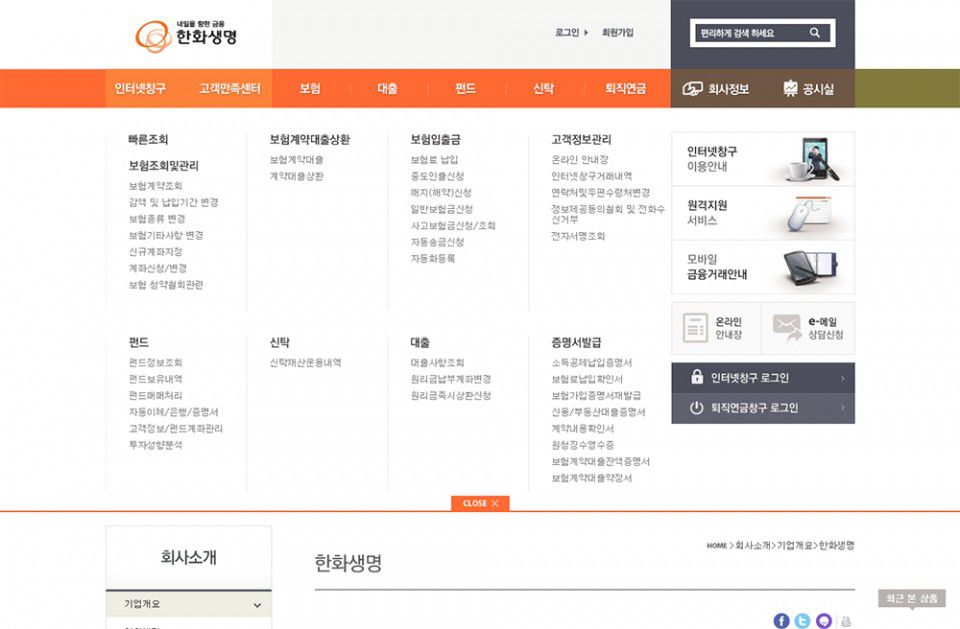Viewport: 960px width, 629px height.
Task: Open e-메일 상담신청 envelope icon
Action: [787, 328]
